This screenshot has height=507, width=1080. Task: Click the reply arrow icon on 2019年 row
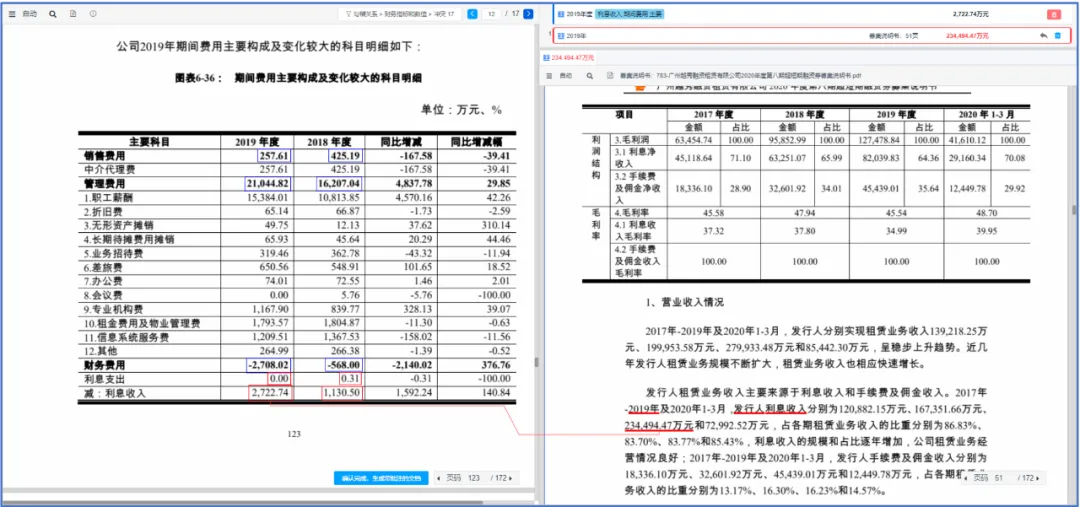[1043, 35]
